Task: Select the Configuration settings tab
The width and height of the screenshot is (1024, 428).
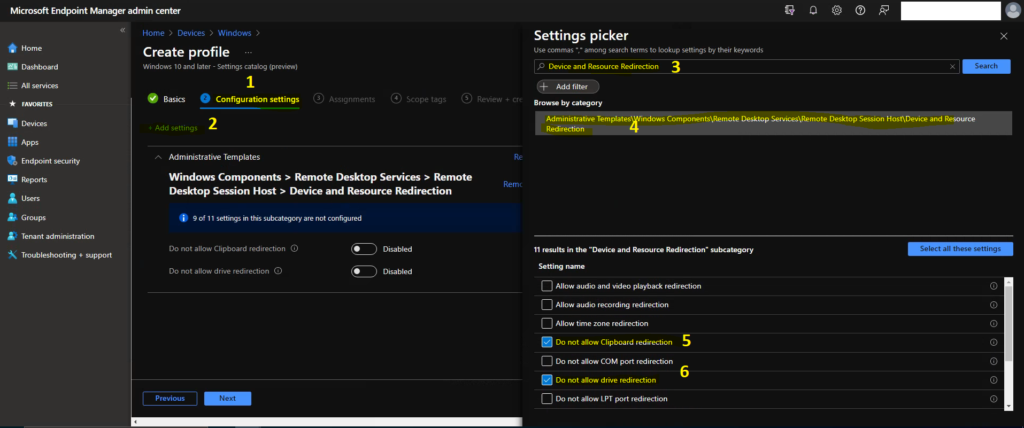Action: tap(250, 99)
